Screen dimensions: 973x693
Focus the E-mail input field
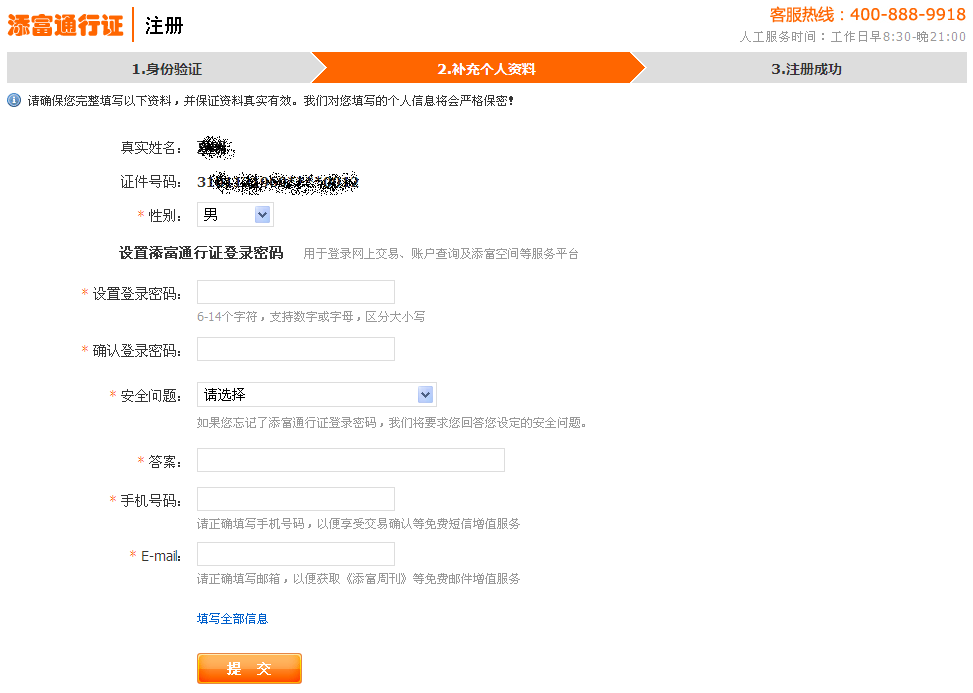pos(296,554)
